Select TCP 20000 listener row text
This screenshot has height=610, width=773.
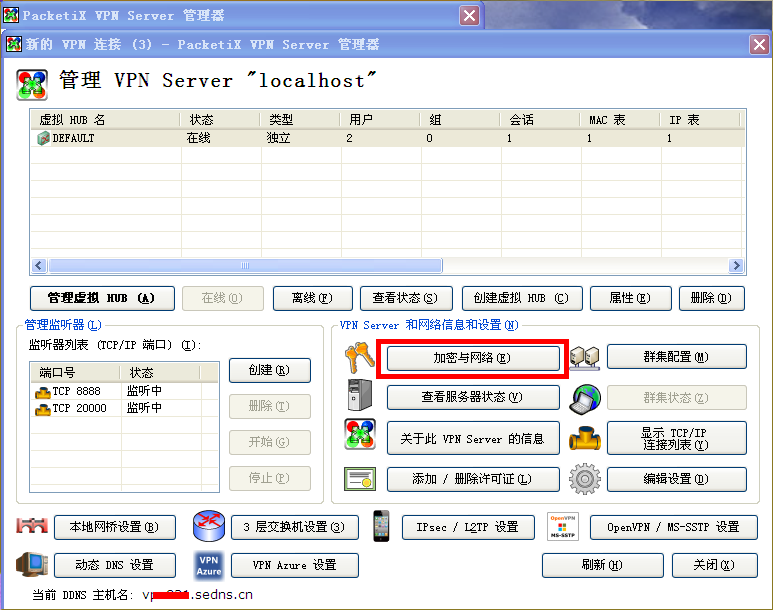[x=79, y=408]
